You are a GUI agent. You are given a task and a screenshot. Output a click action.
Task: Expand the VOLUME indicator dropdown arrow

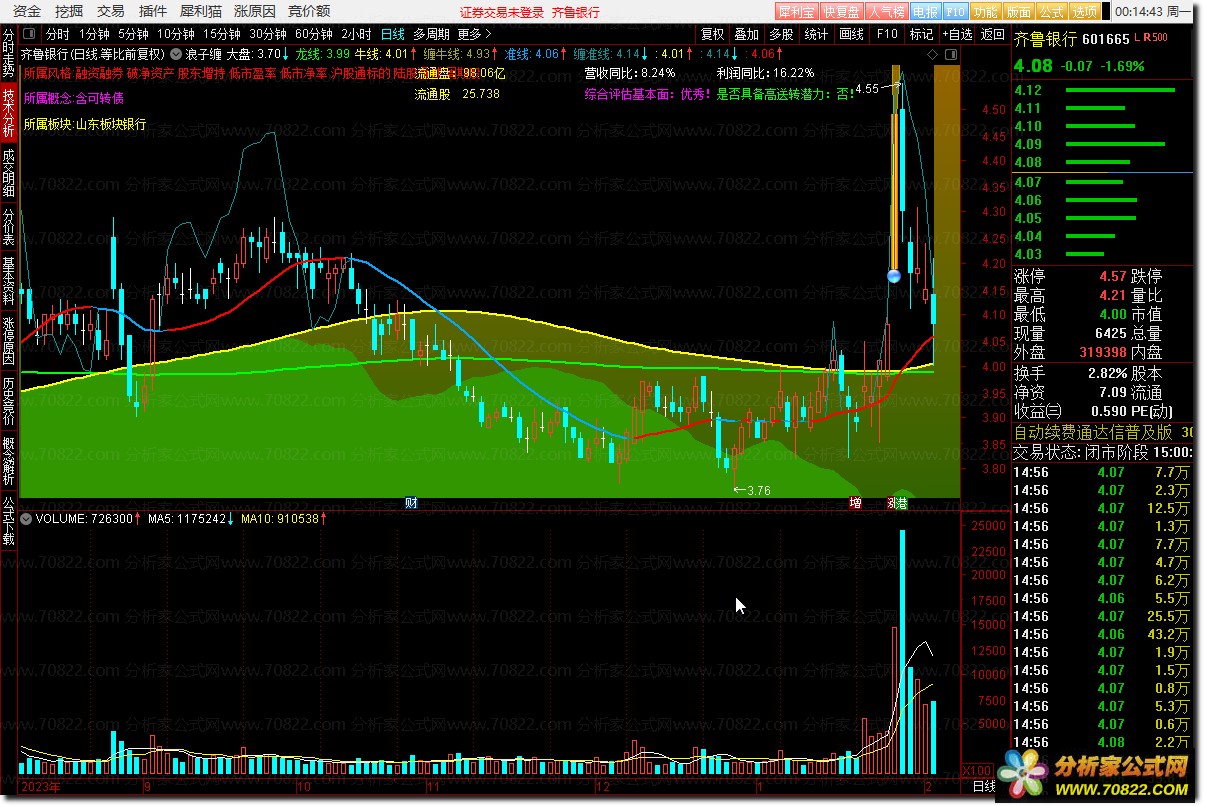[x=27, y=519]
